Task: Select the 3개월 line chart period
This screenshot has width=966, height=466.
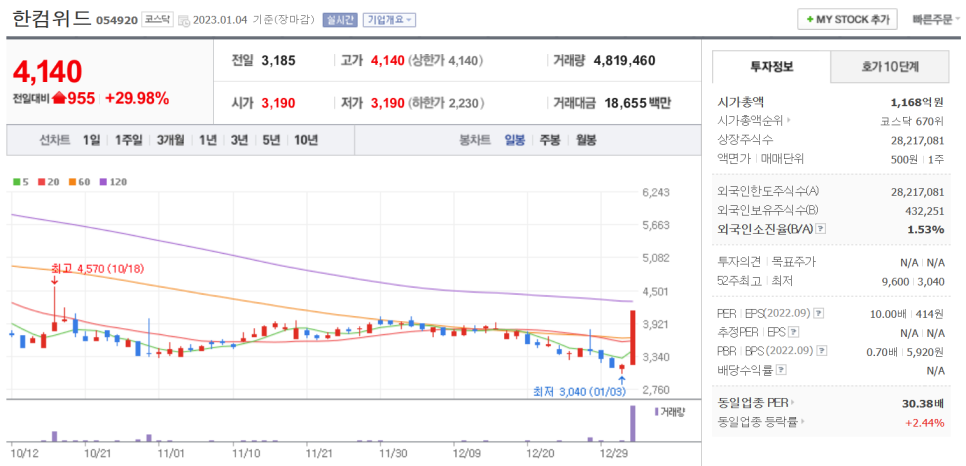Action: coord(171,140)
